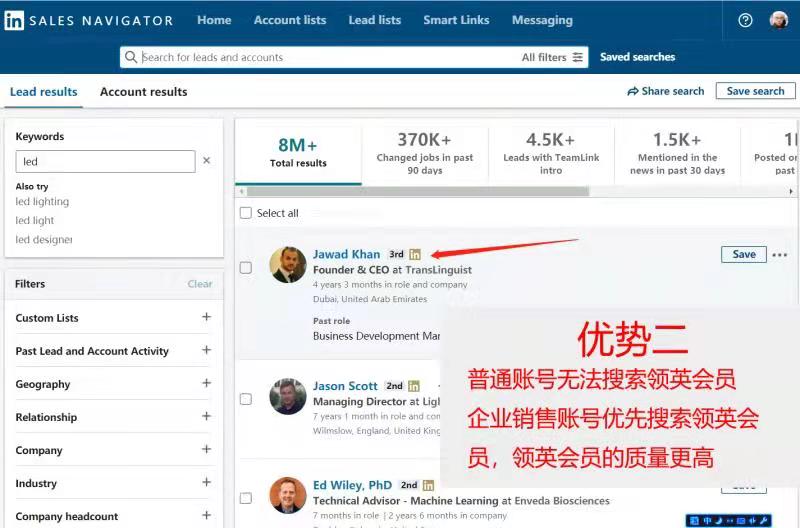Click the IME toolbar in the corner
The width and height of the screenshot is (800, 528).
click(x=728, y=520)
